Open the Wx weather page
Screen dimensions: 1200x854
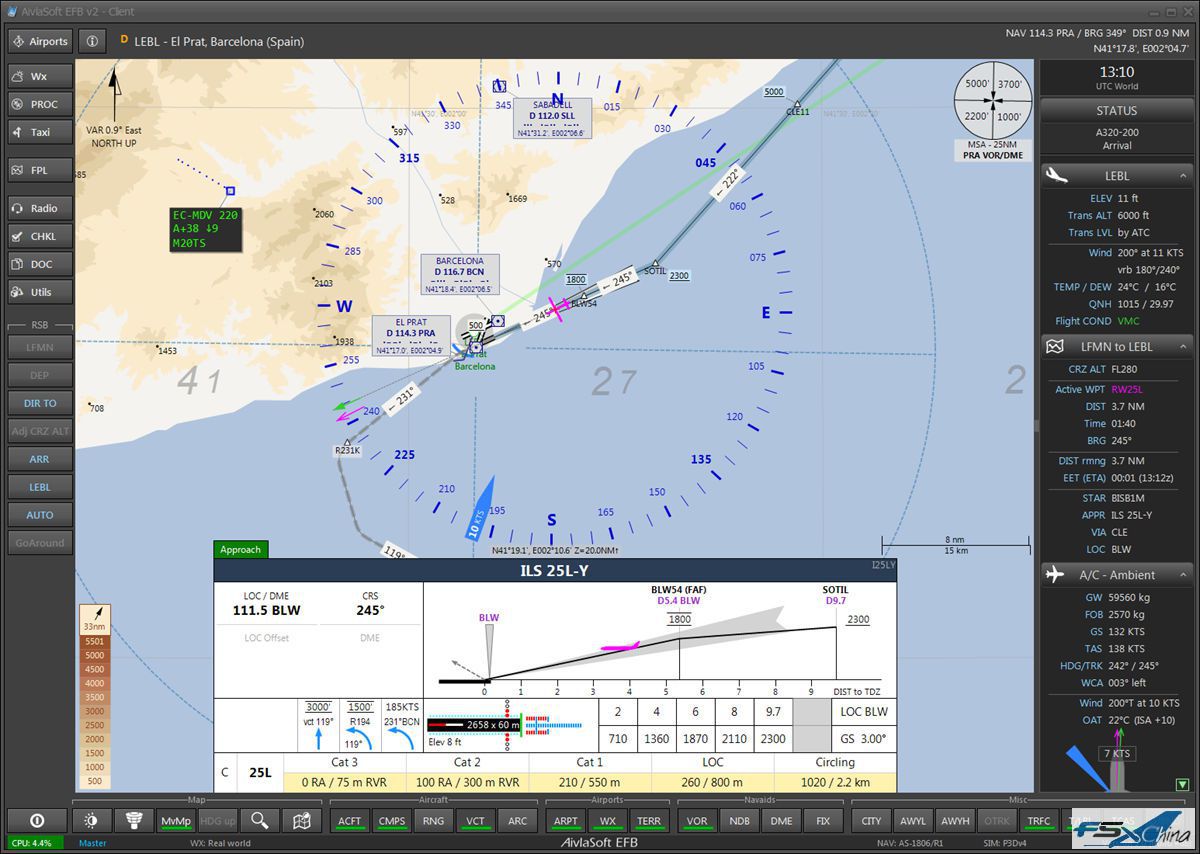pyautogui.click(x=40, y=76)
